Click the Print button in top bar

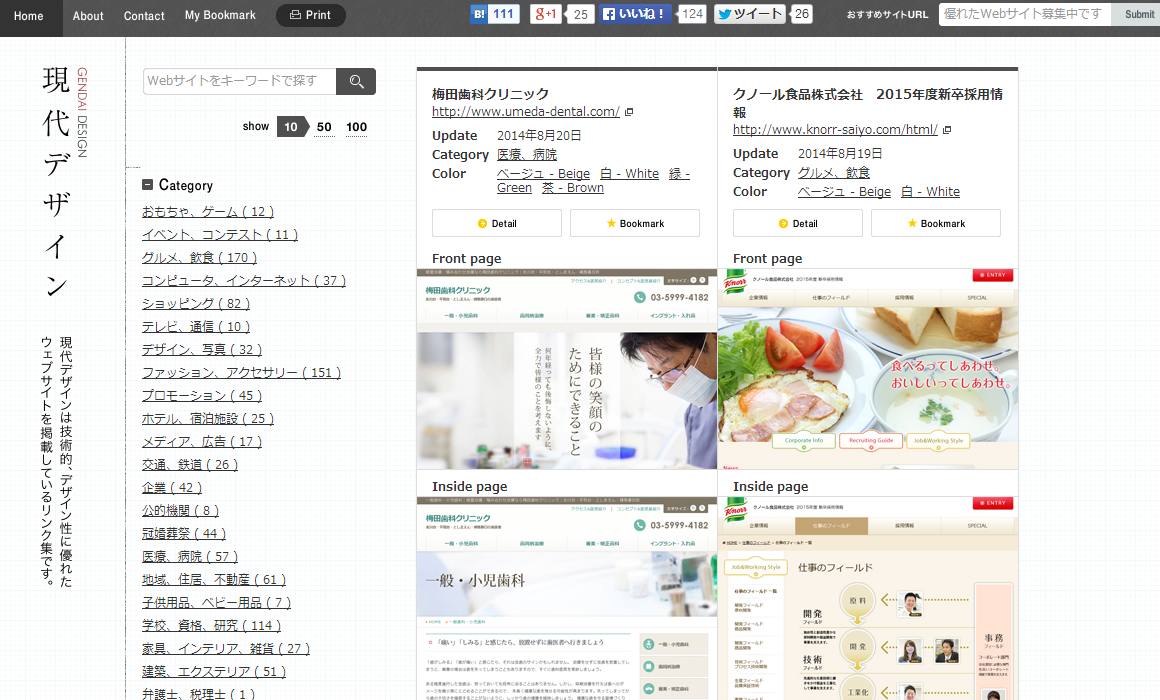(311, 15)
